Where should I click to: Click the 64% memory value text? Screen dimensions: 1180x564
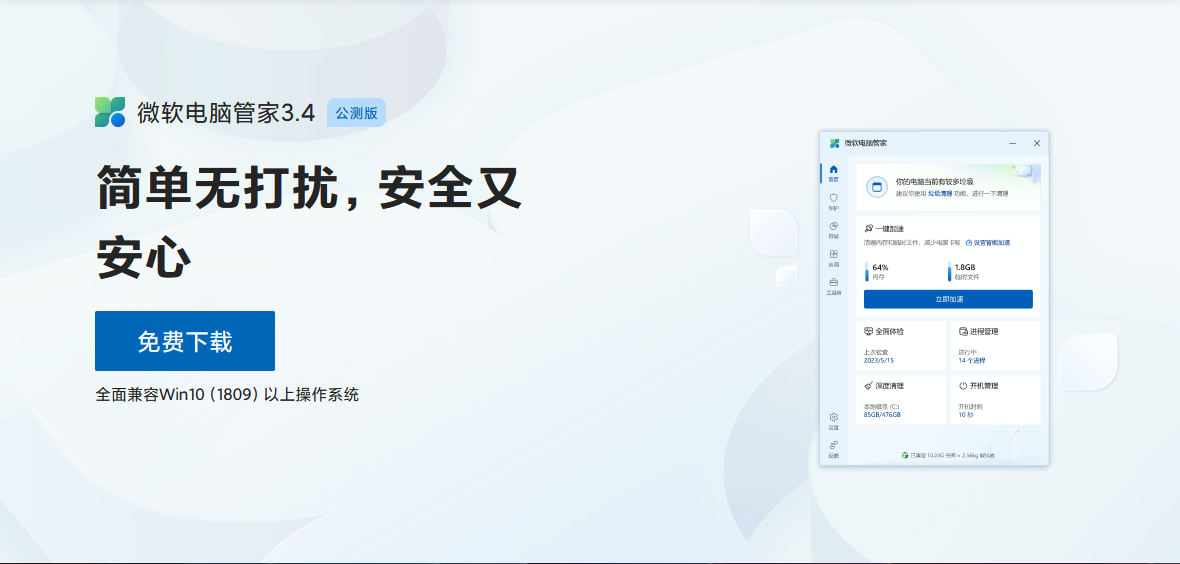880,267
